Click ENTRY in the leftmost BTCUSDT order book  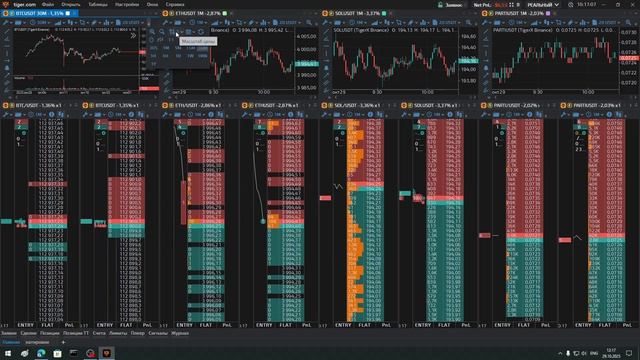click(x=25, y=325)
